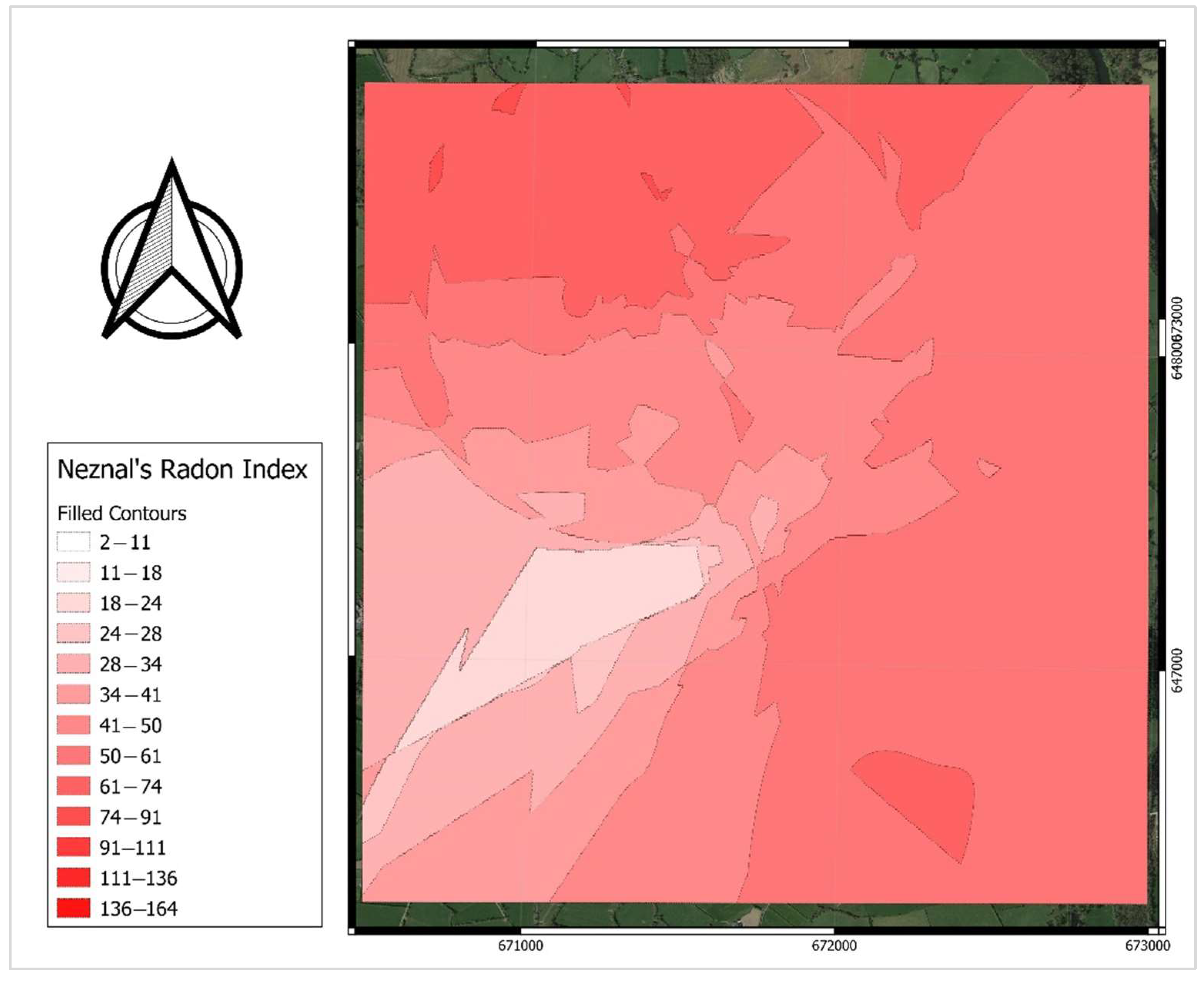
Task: Click the 91–111 legend color swatch
Action: 73,848
